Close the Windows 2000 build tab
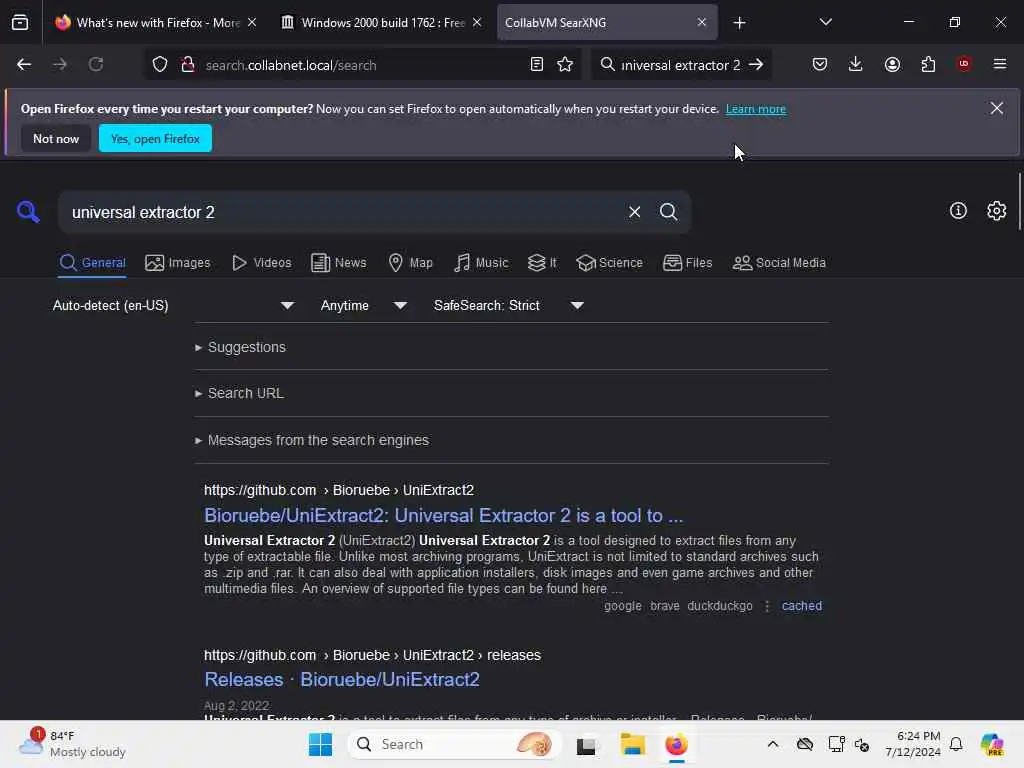The height and width of the screenshot is (768, 1024). (x=477, y=22)
